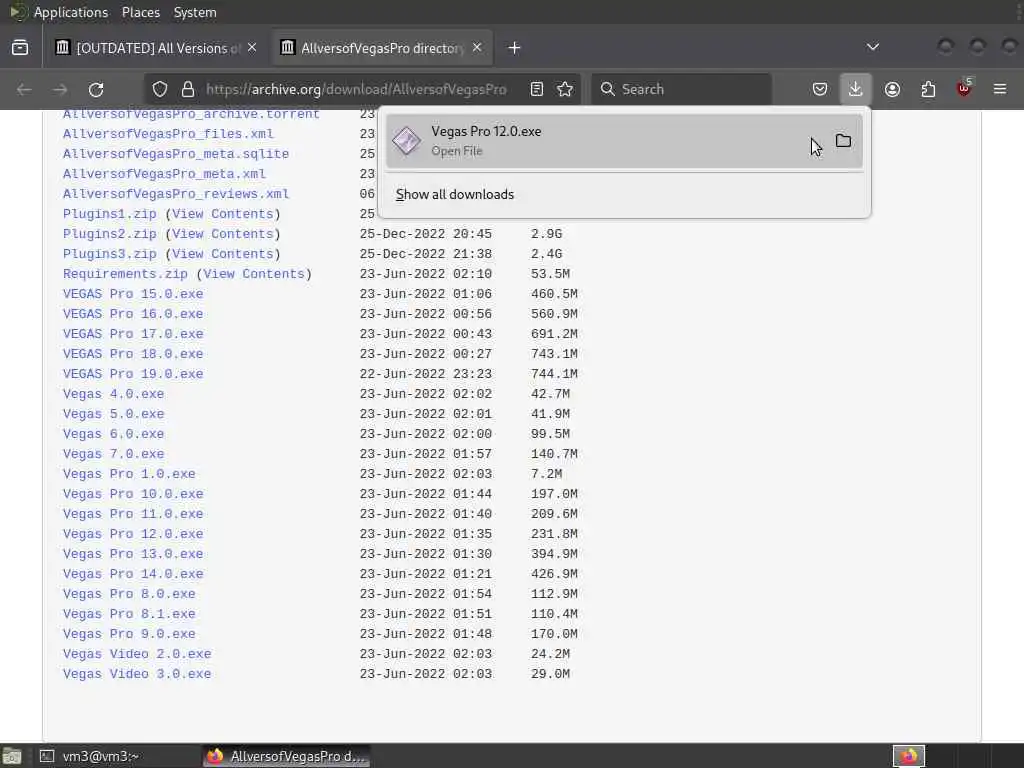Screen dimensions: 1024x768
Task: View Contents of Requirements.zip
Action: tap(254, 274)
